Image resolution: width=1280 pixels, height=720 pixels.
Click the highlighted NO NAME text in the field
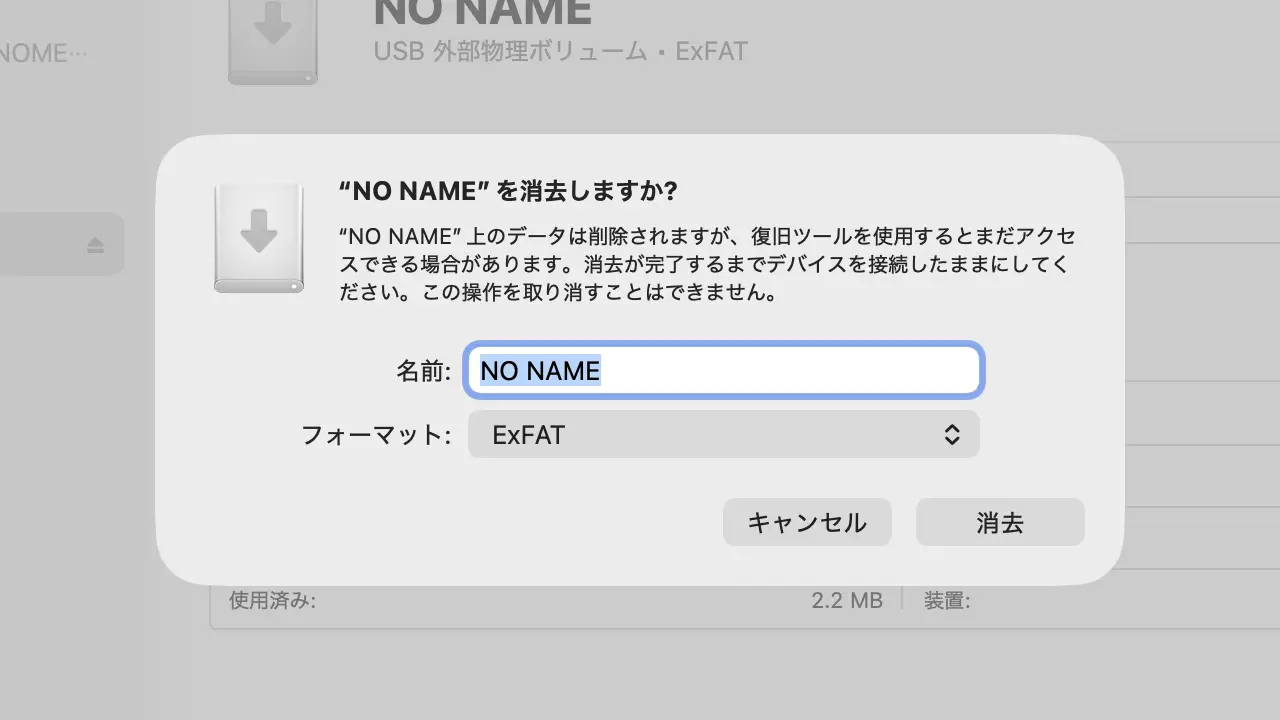coord(540,371)
